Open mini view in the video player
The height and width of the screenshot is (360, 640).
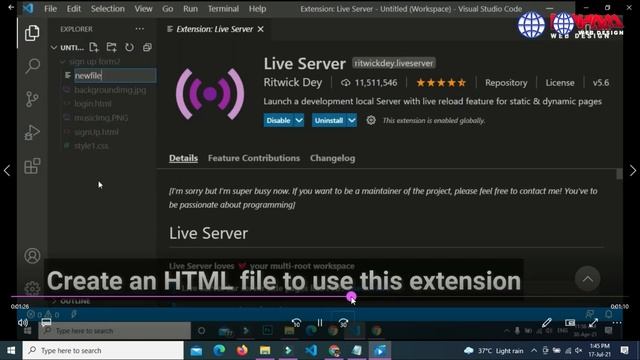(x=570, y=322)
